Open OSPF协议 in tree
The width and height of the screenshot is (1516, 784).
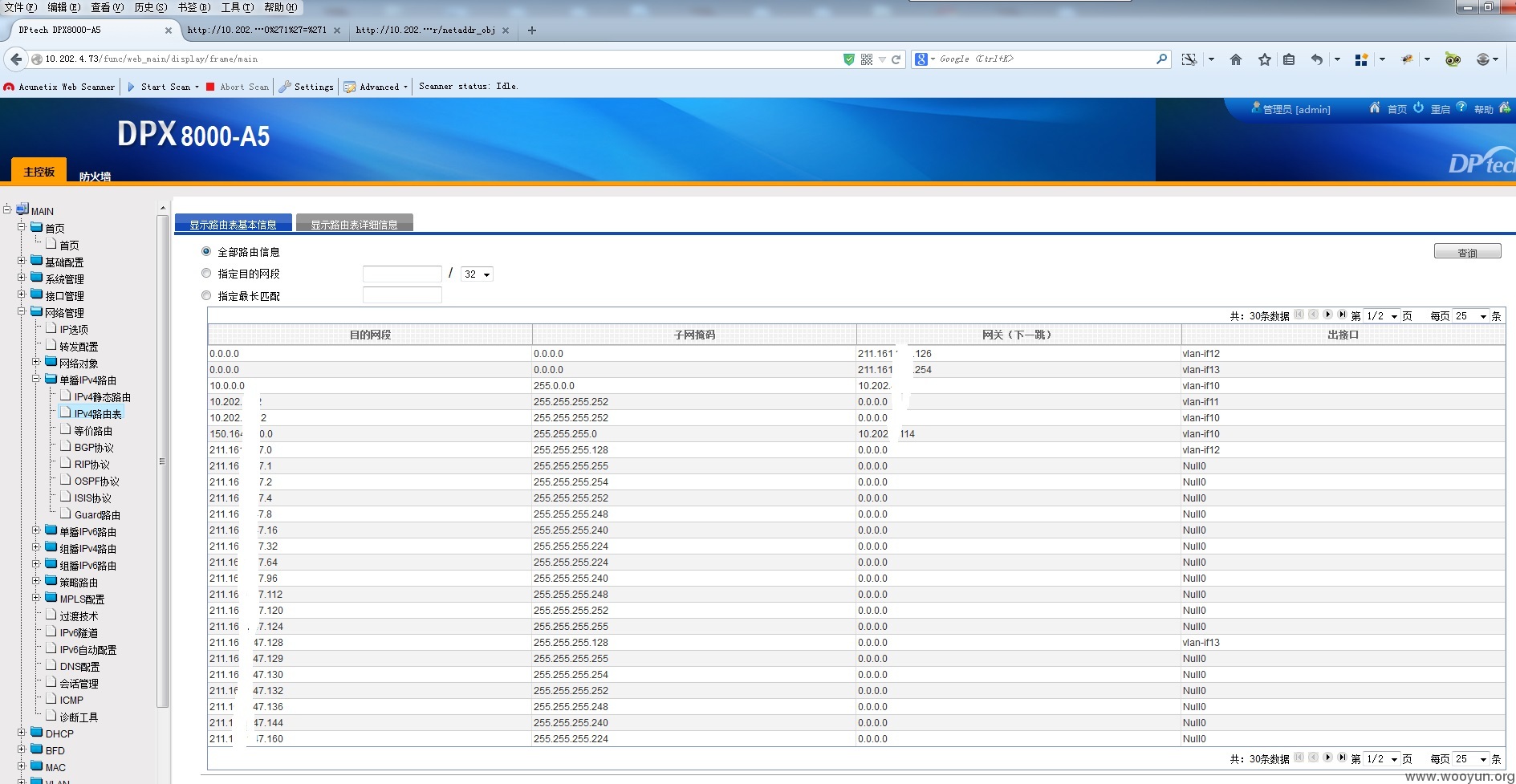pos(96,481)
